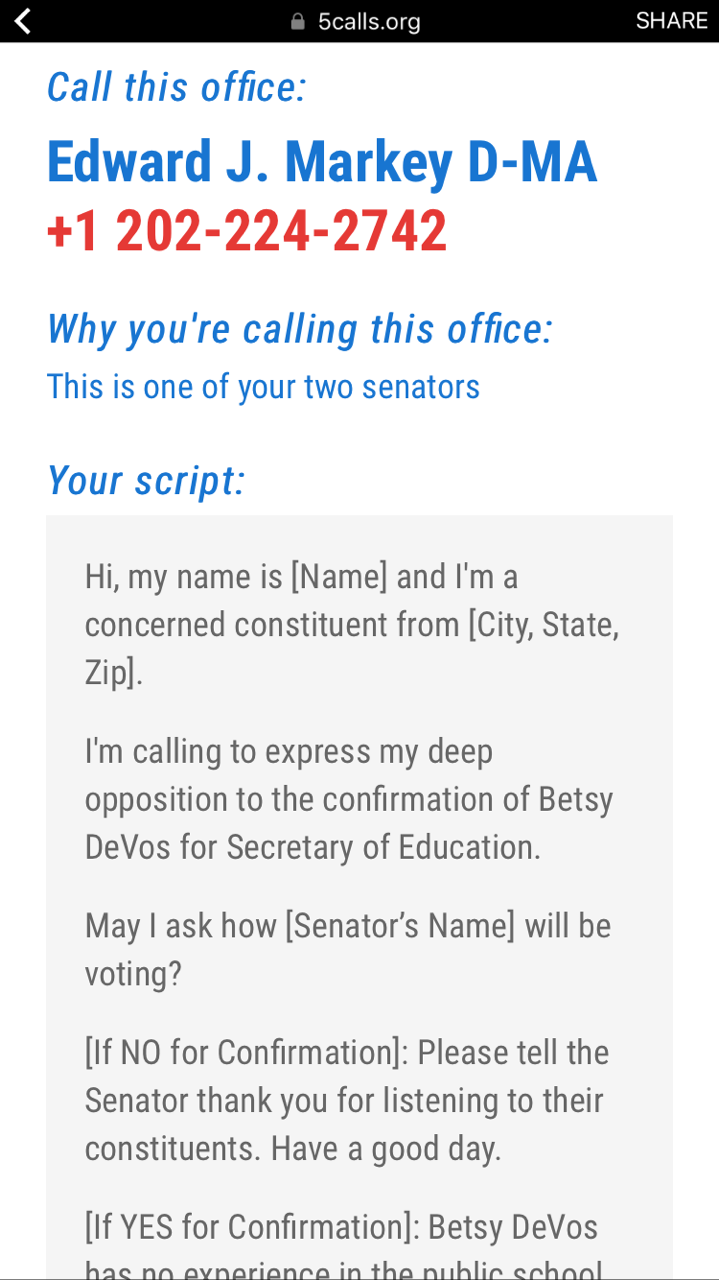Select "This is one of your two senators"
Viewport: 719px width, 1280px height.
click(263, 387)
